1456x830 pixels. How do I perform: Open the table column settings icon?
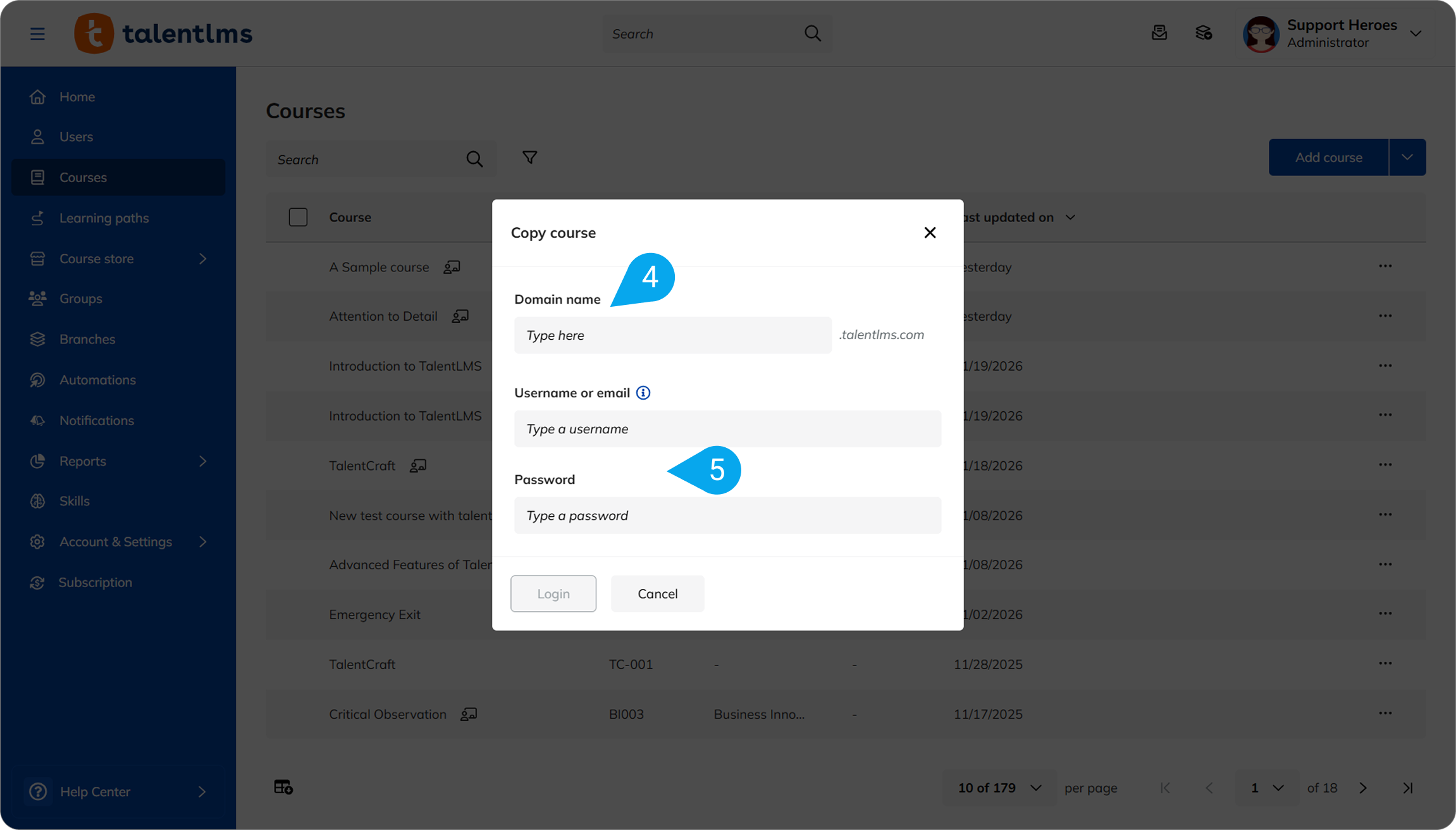[283, 787]
